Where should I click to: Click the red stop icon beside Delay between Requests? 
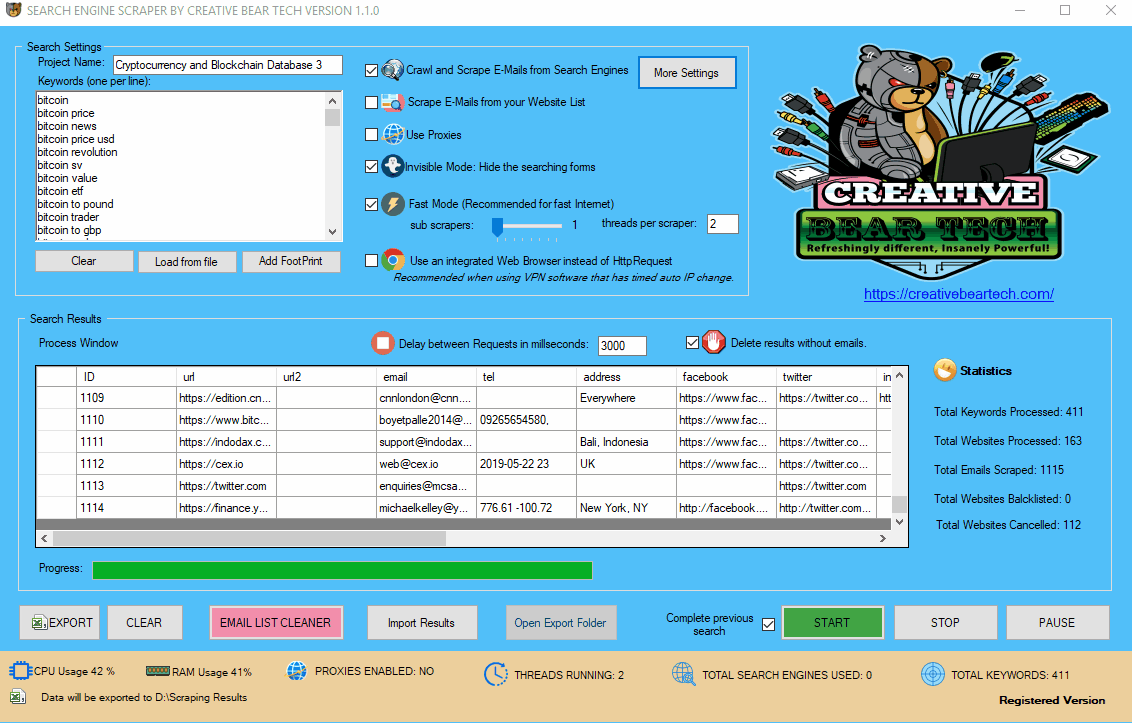[383, 343]
